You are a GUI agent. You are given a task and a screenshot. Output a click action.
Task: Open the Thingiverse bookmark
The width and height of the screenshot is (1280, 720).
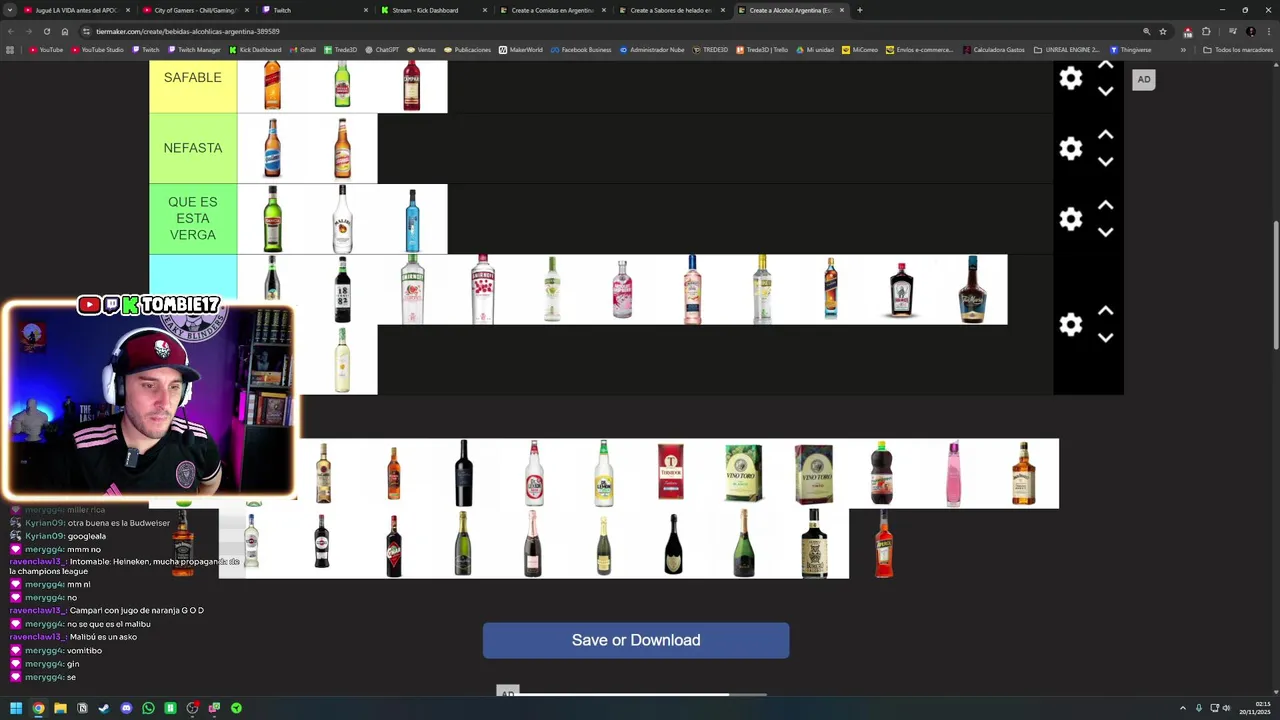pos(1131,49)
